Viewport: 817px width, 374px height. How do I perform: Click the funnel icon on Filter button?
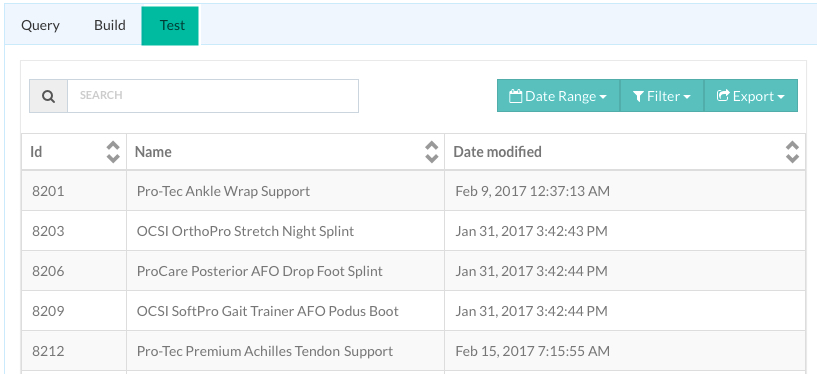pyautogui.click(x=638, y=96)
